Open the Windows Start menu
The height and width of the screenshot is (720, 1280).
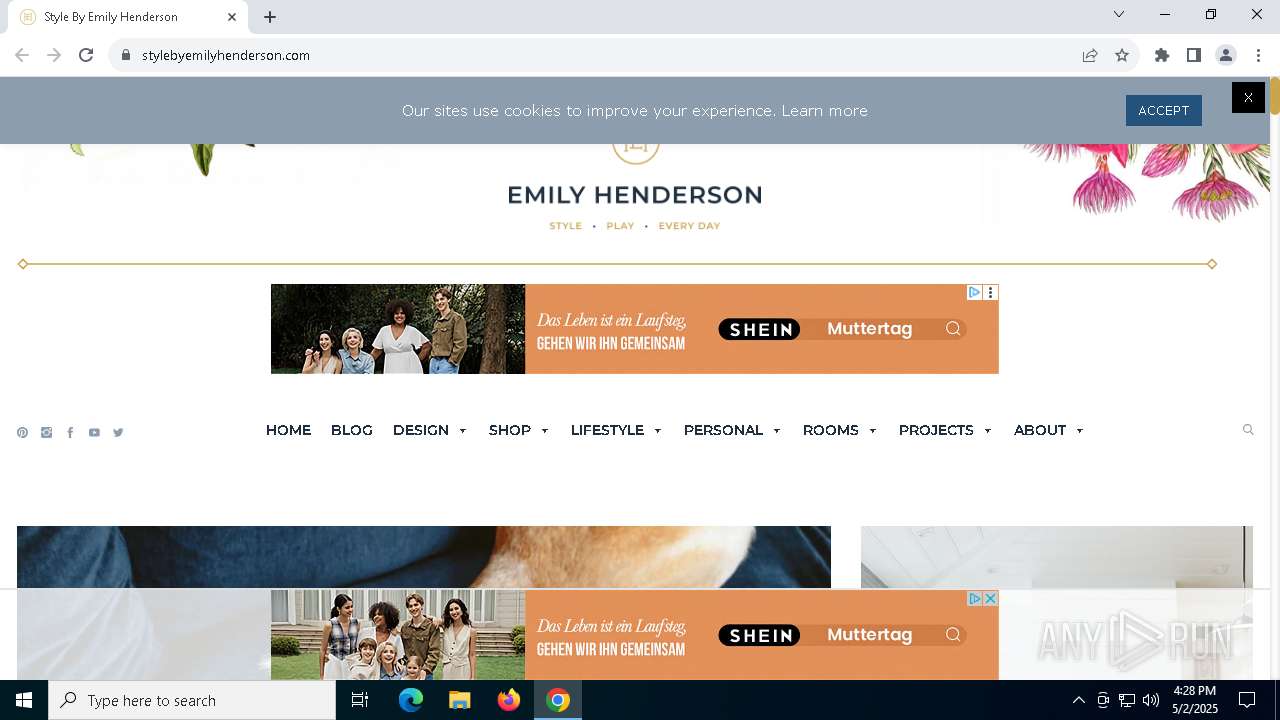click(24, 700)
